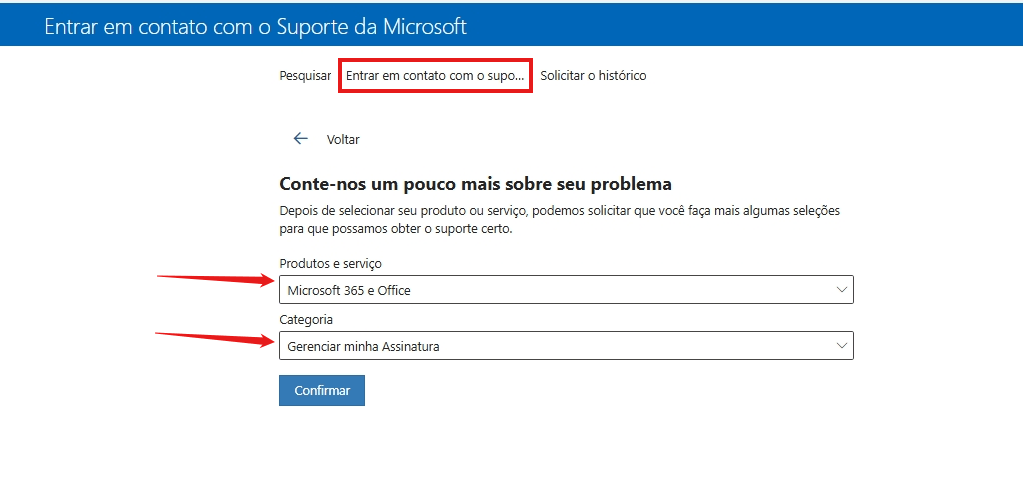Image resolution: width=1023 pixels, height=496 pixels.
Task: Go back using the Voltar link
Action: coord(343,140)
